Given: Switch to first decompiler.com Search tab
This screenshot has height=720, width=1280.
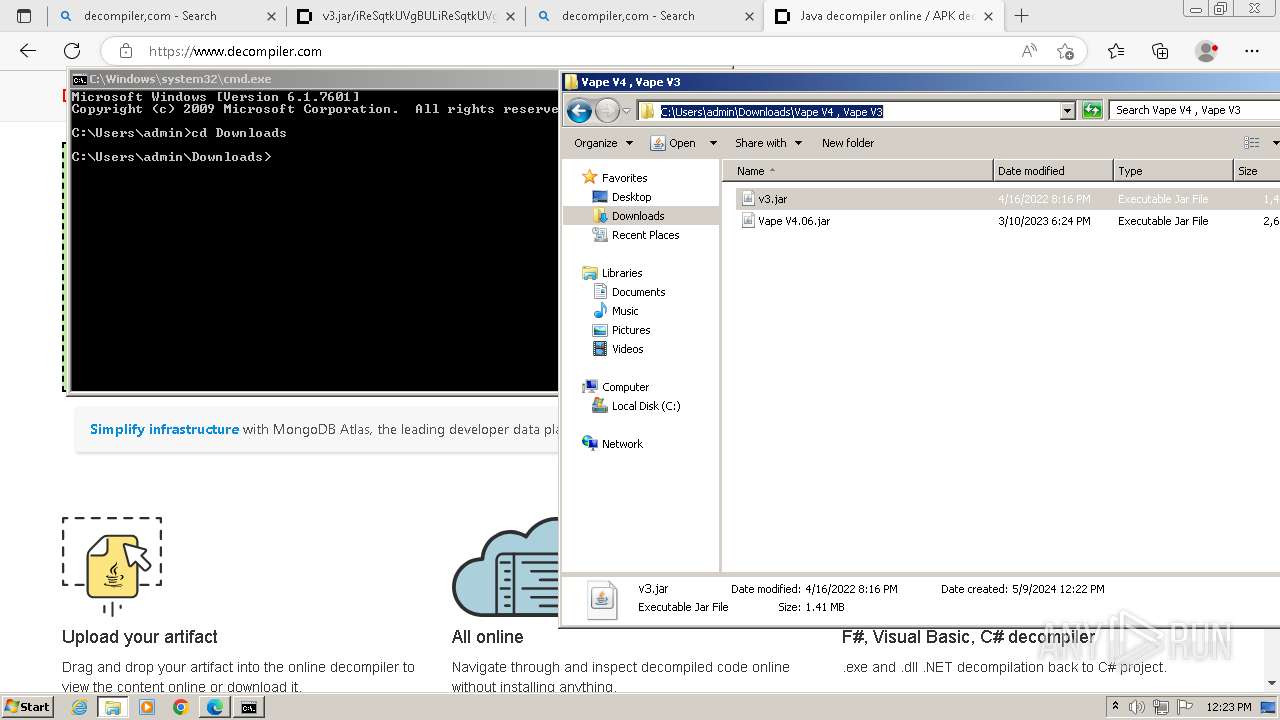Looking at the screenshot, I should [165, 16].
